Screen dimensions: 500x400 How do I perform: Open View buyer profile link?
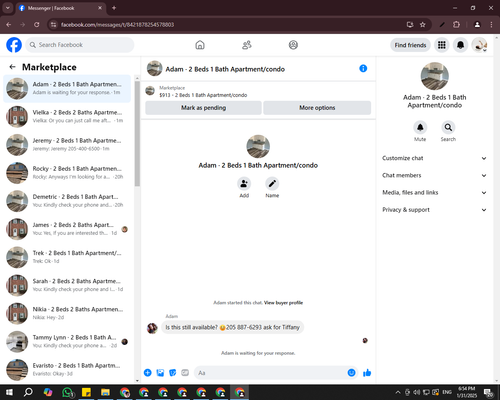click(283, 303)
